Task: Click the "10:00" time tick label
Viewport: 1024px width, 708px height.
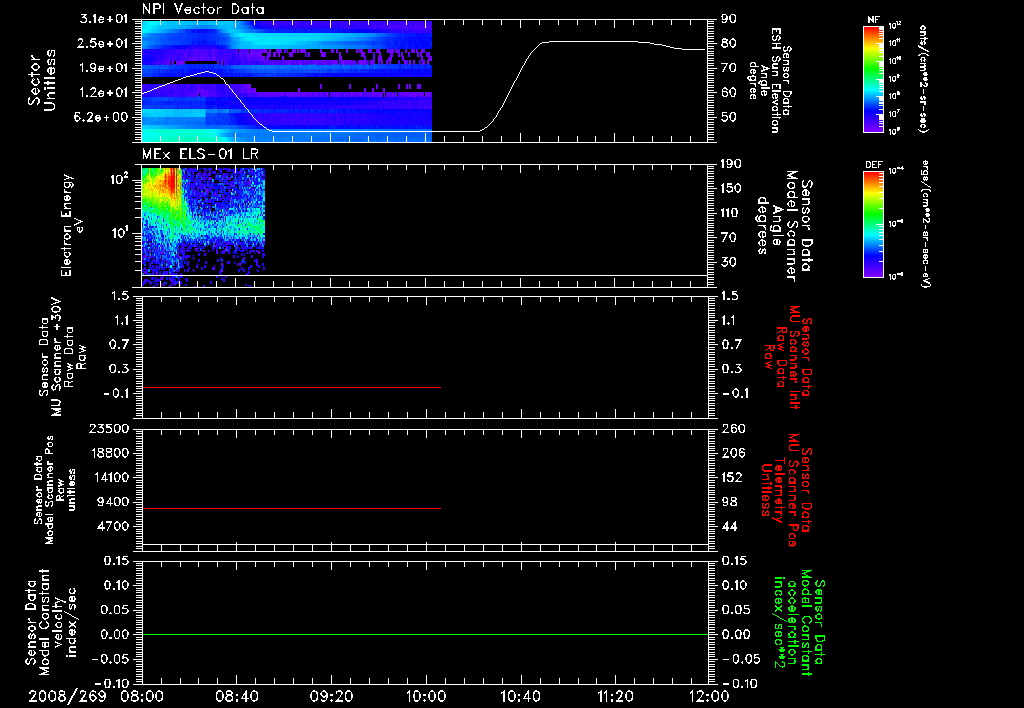Action: 426,696
